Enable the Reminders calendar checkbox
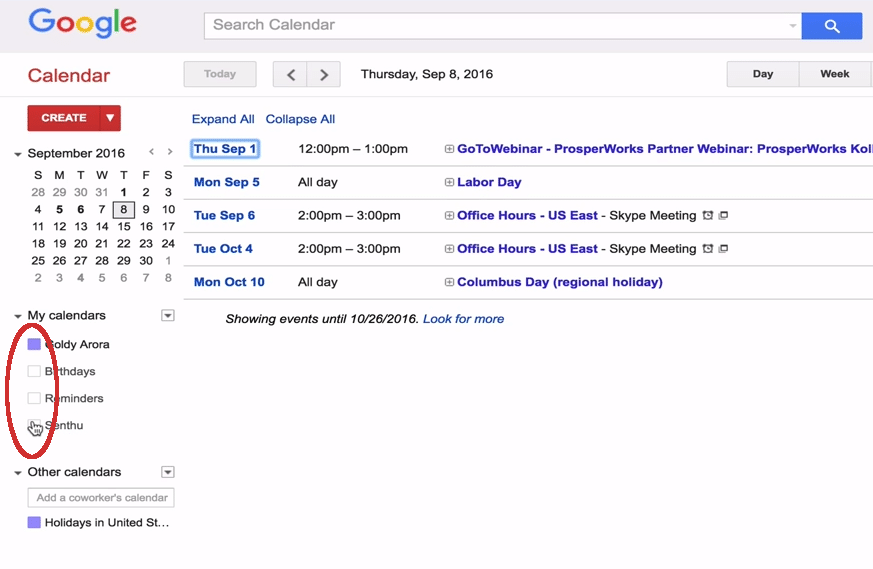Screen dimensions: 873x569 click(34, 398)
